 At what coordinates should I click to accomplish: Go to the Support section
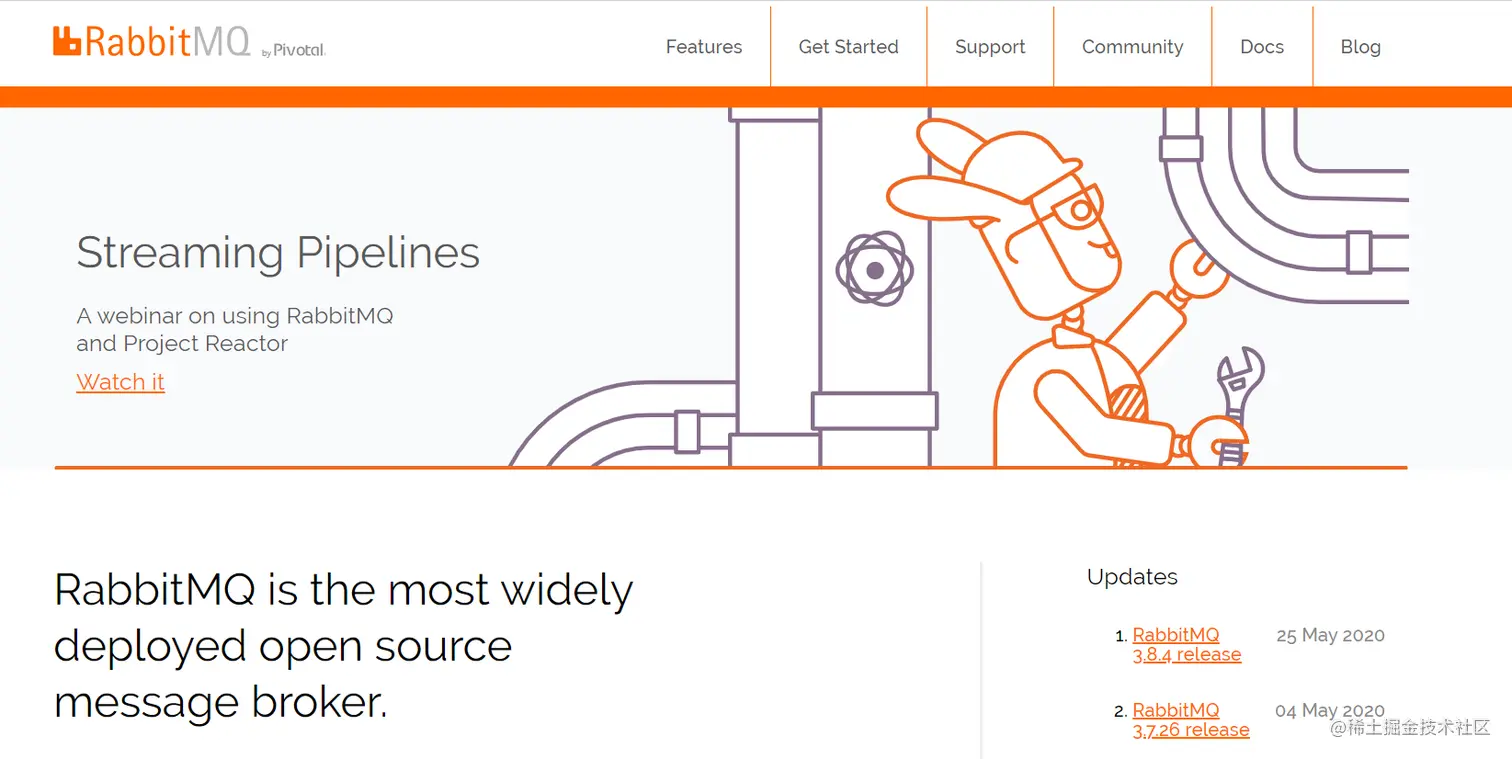pos(990,47)
